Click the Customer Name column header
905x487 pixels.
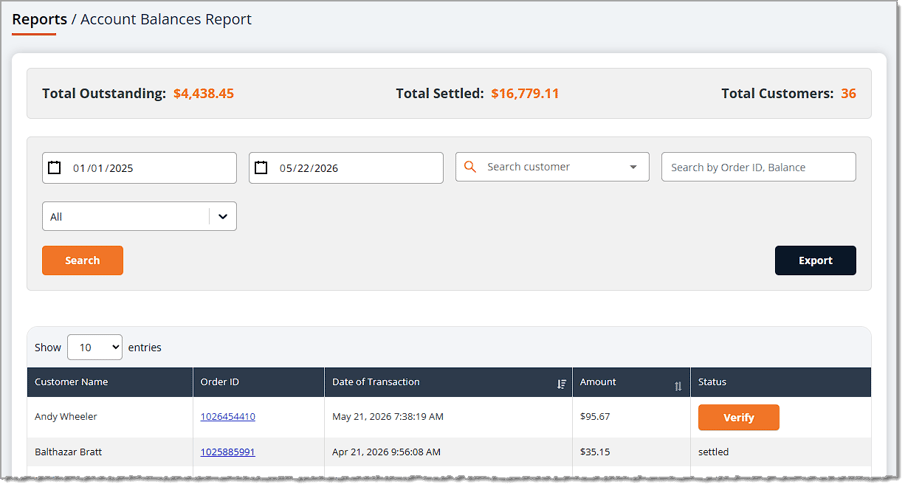110,382
